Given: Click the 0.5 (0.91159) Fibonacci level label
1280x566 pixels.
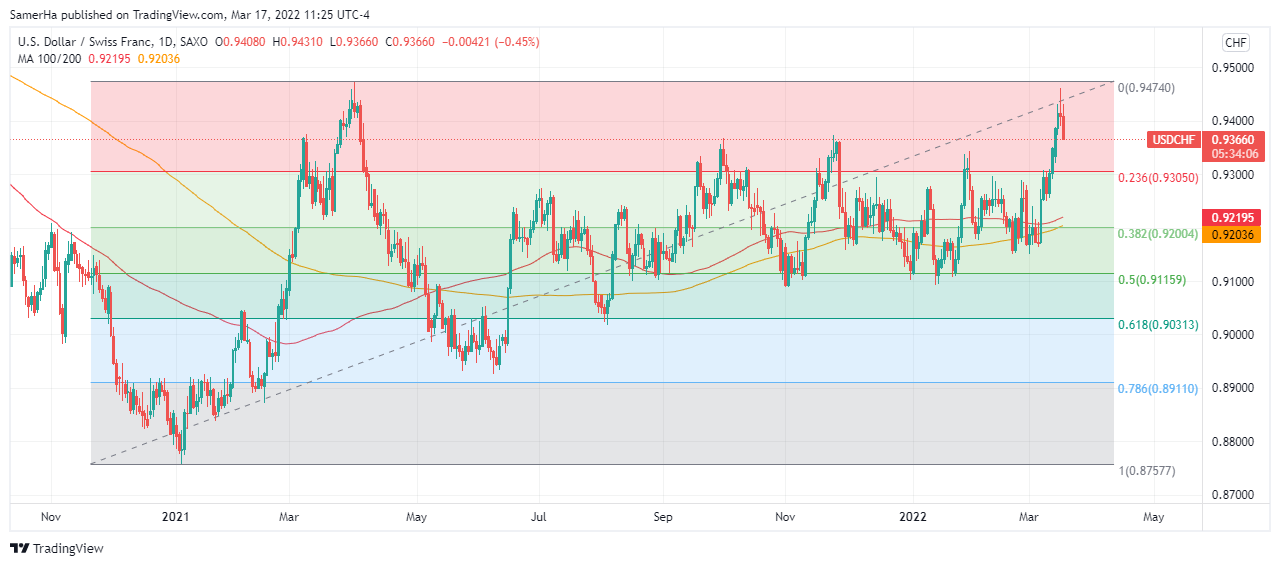Looking at the screenshot, I should click(1151, 279).
